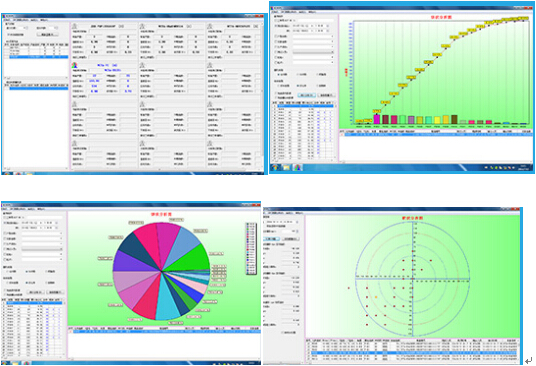Click colorful app icon in bar chart window taskbar

point(297,167)
